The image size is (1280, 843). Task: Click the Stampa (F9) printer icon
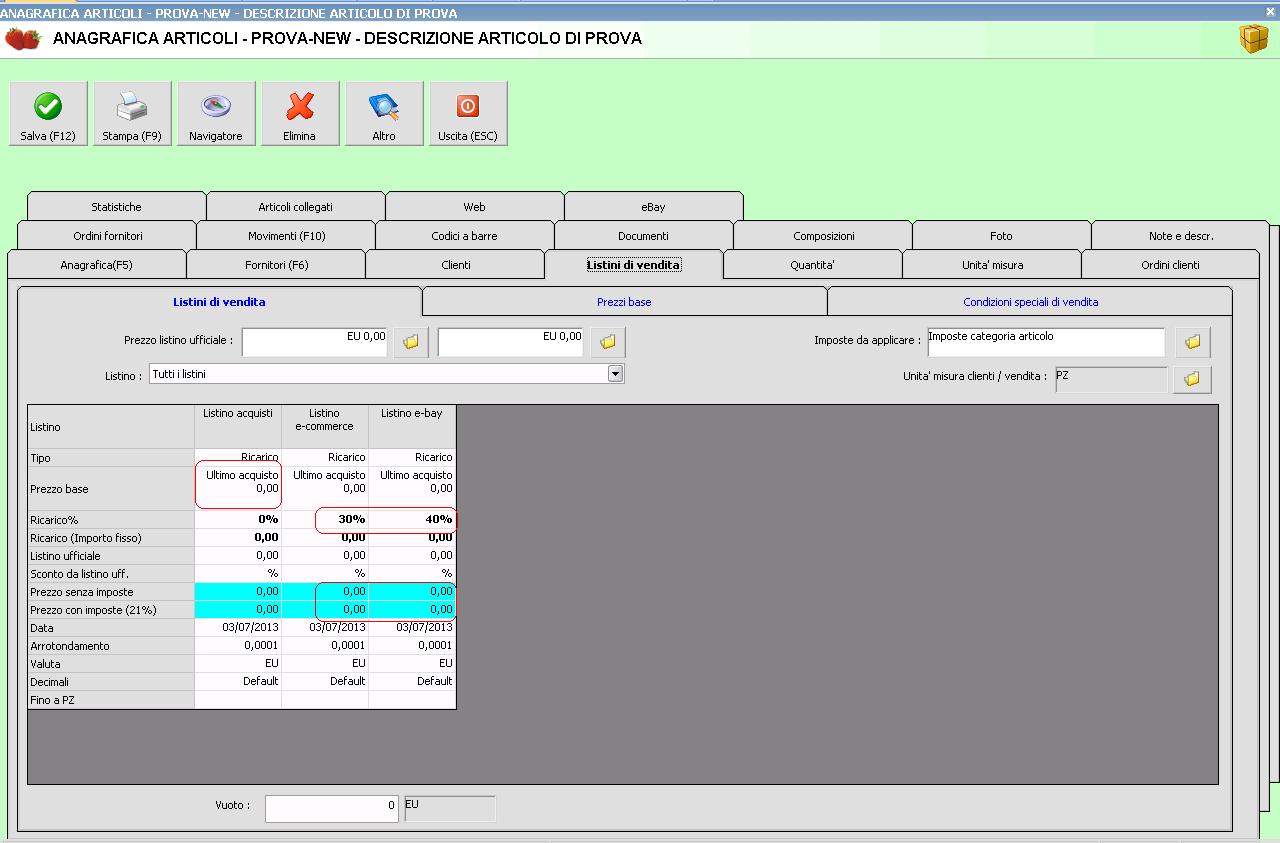tap(132, 107)
